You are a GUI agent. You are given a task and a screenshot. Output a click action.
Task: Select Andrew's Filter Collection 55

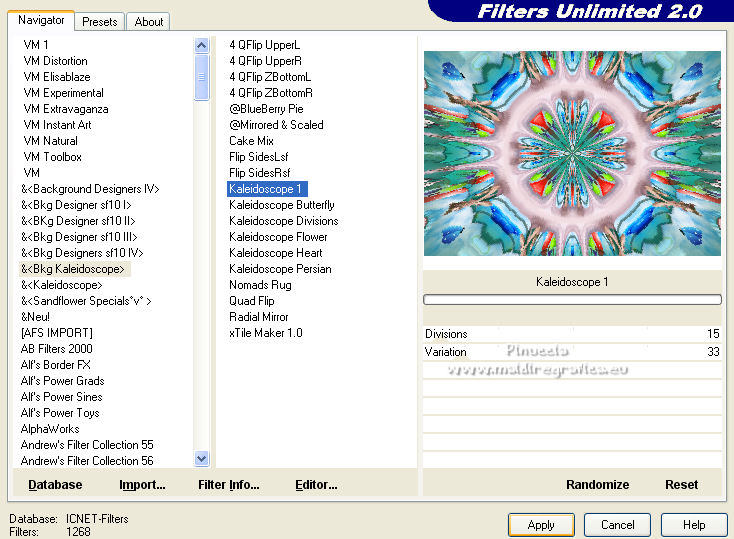[87, 445]
